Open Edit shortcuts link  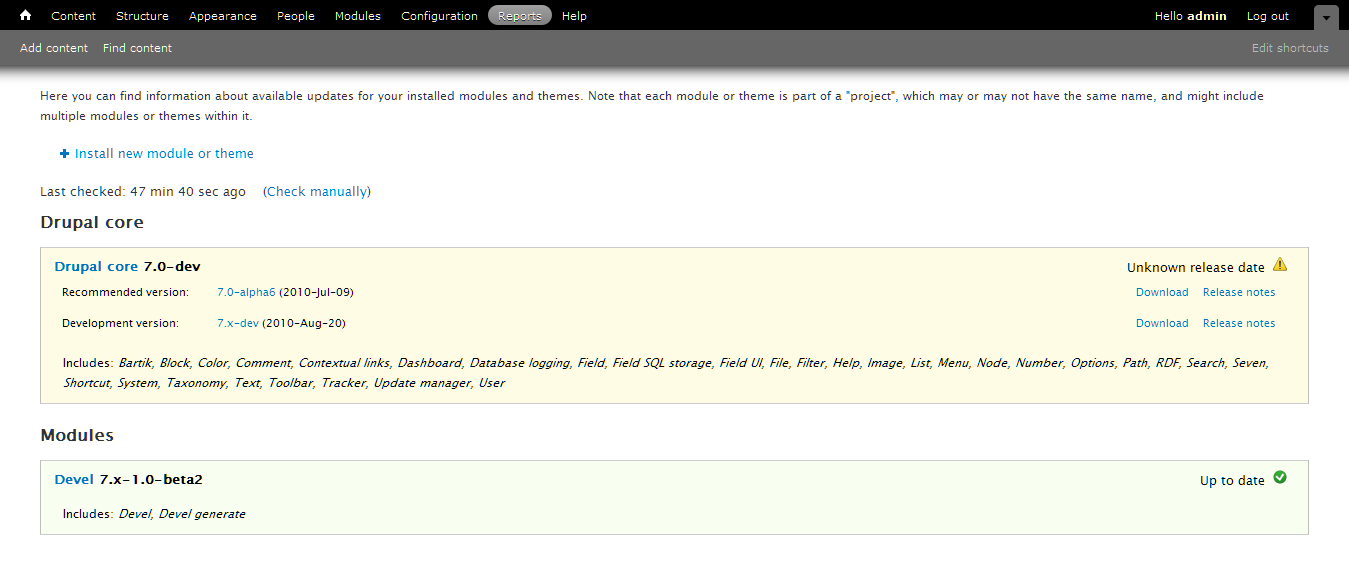click(x=1290, y=48)
